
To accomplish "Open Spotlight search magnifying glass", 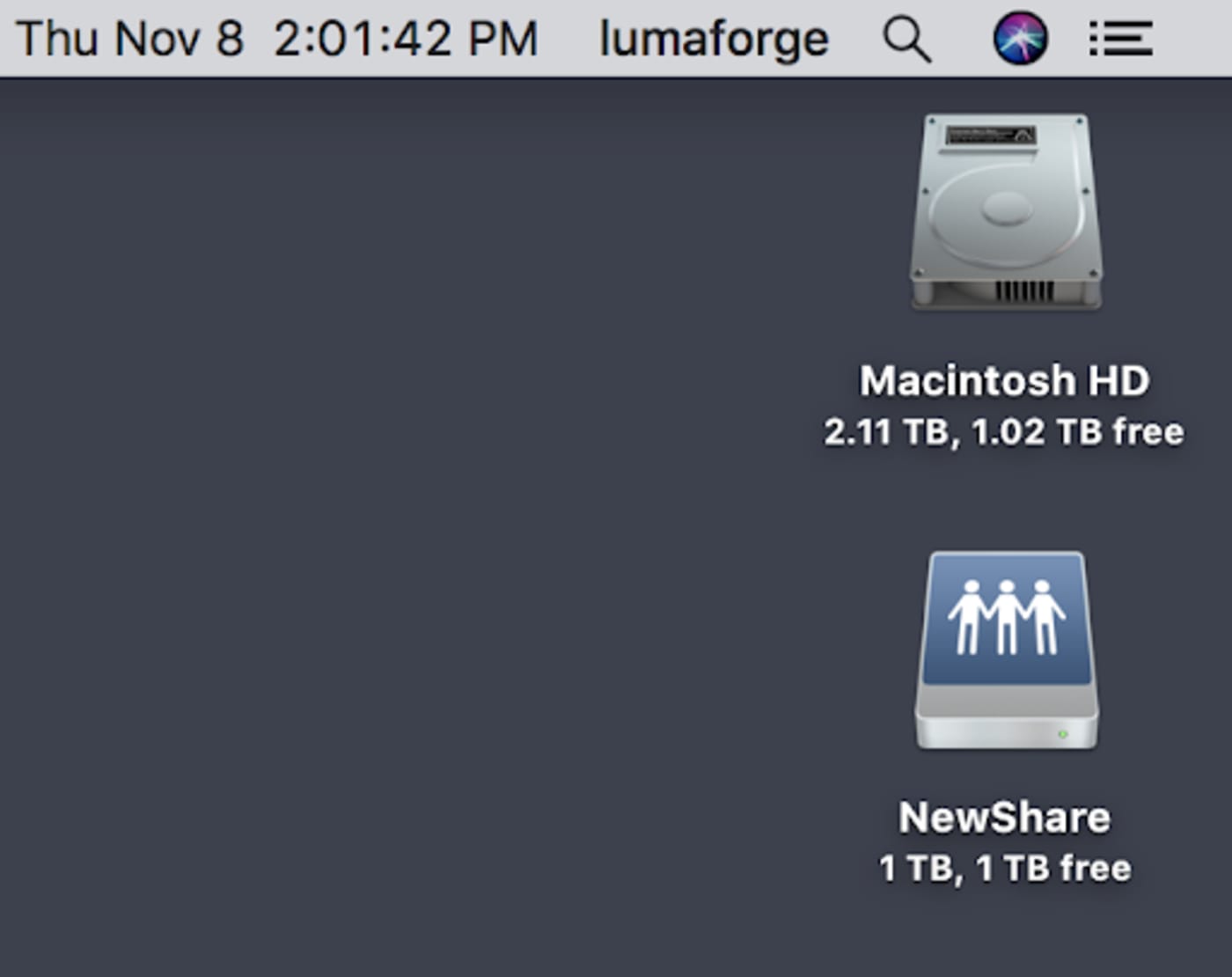I will pyautogui.click(x=907, y=40).
